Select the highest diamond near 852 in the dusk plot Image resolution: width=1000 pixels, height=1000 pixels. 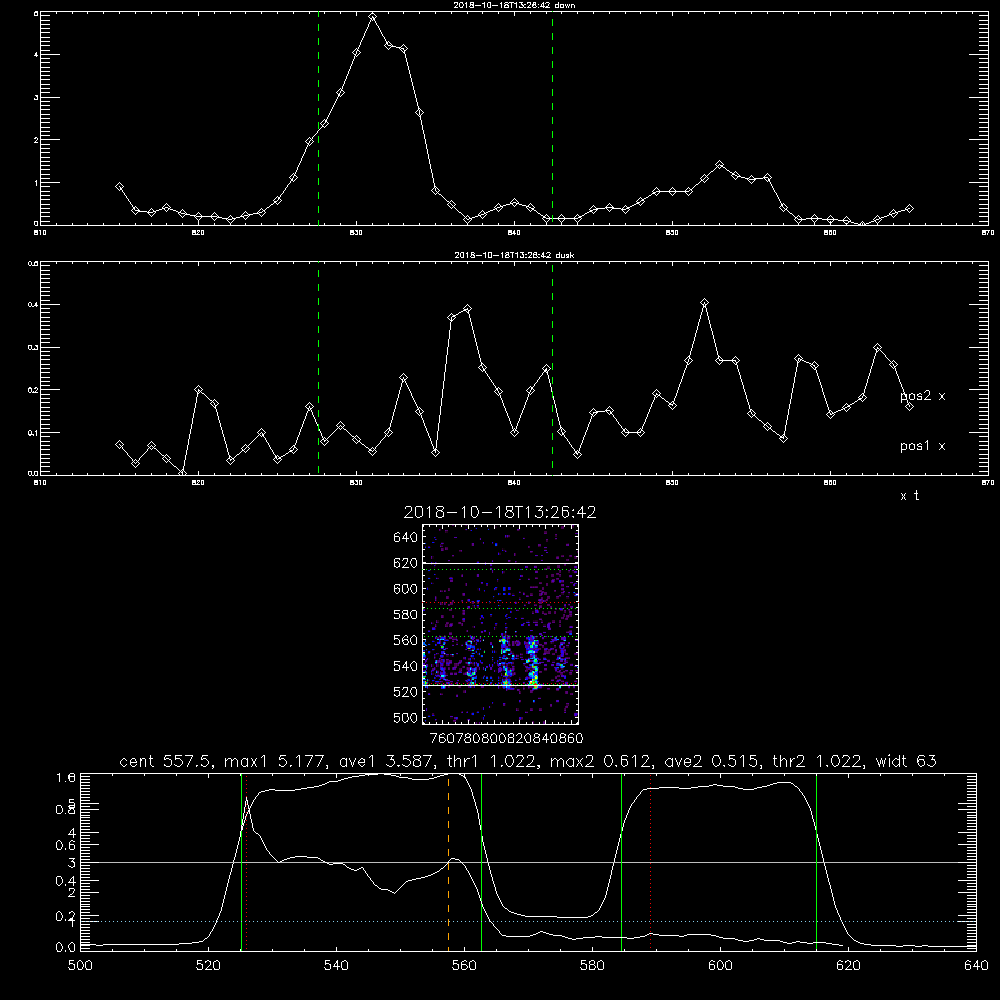(704, 302)
